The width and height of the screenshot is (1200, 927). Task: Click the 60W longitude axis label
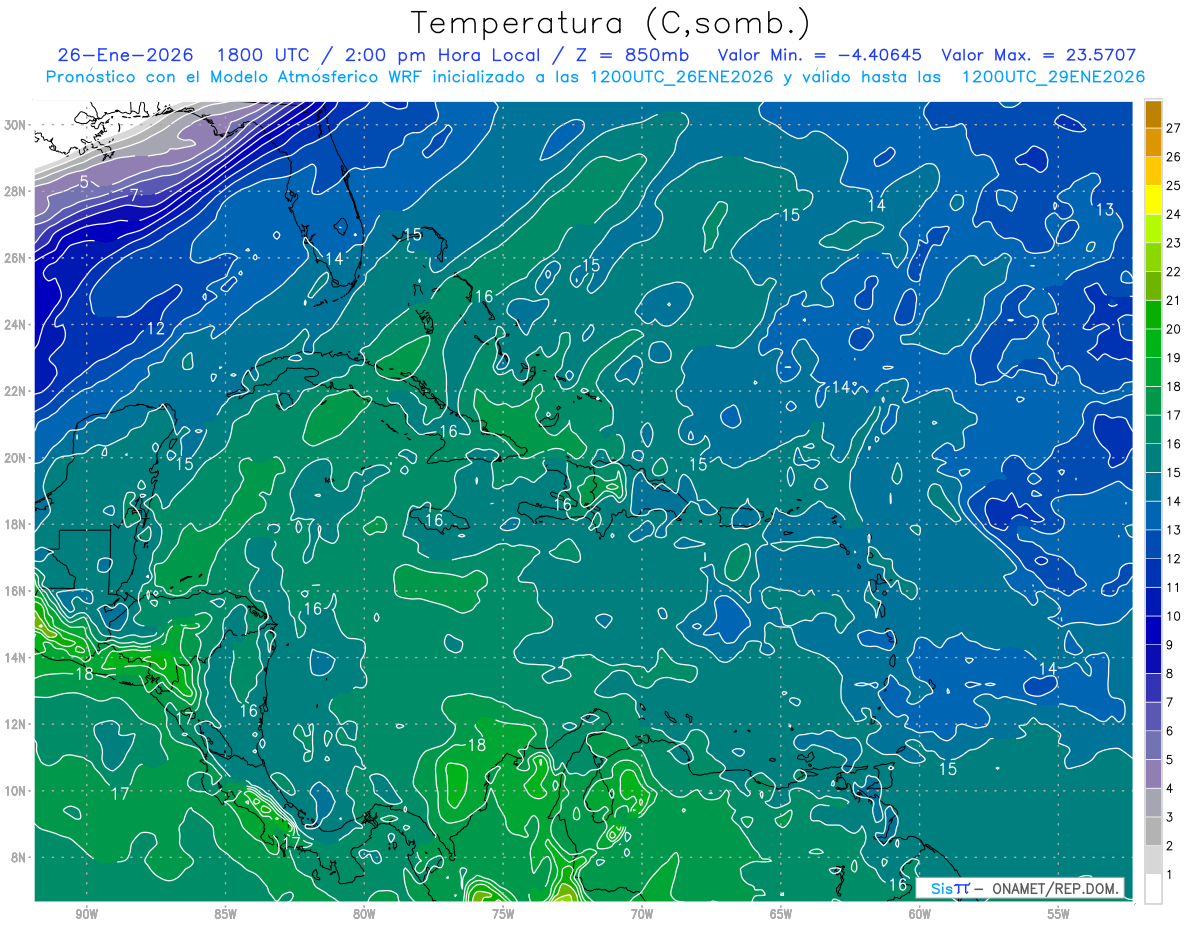(x=920, y=914)
